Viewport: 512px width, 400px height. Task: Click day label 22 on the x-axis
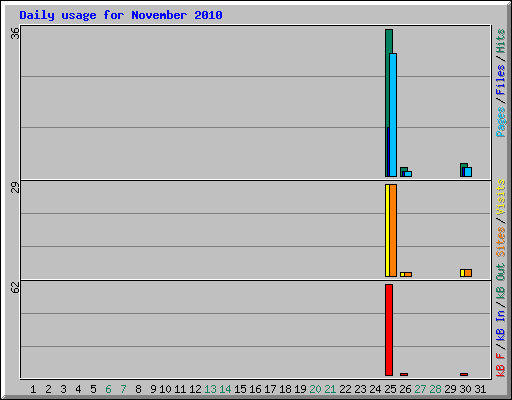pyautogui.click(x=345, y=389)
